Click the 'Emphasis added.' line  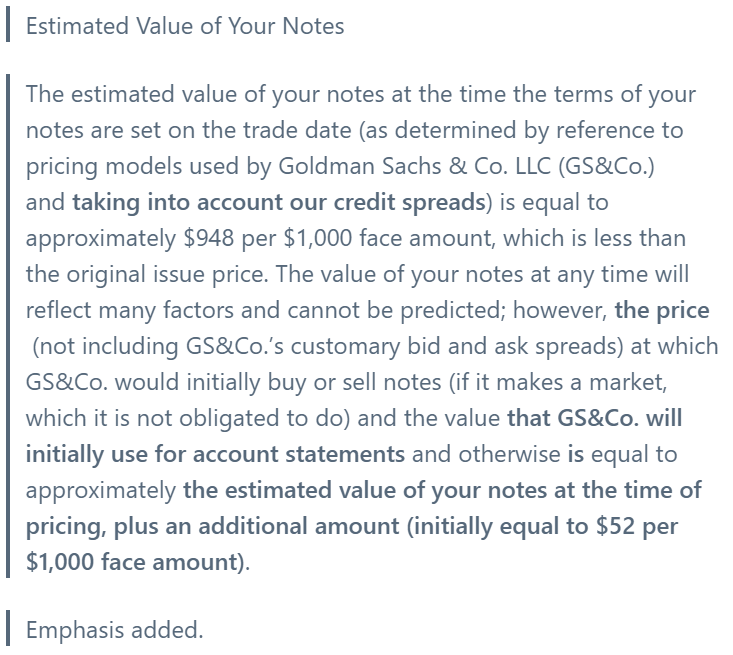115,630
